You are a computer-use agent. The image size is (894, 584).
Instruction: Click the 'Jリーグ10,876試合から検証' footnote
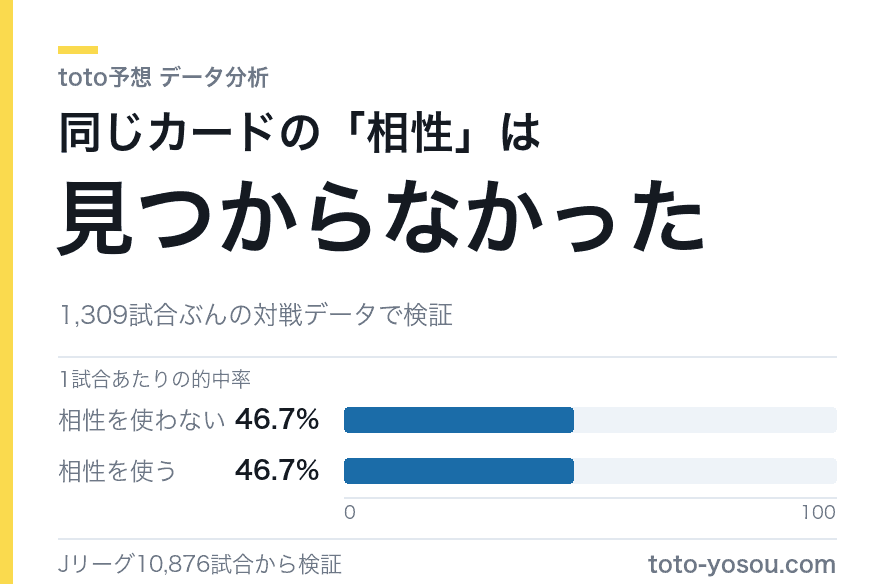(x=200, y=565)
